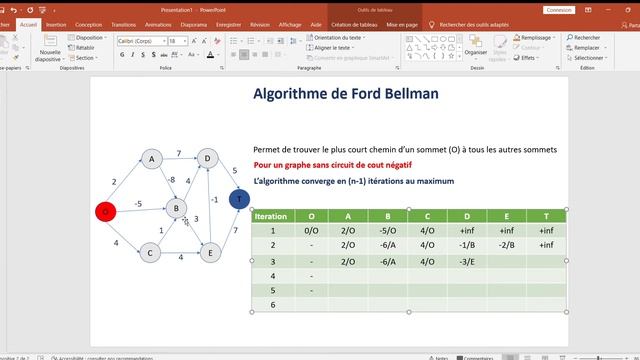Select the red O node in the graph
The width and height of the screenshot is (640, 360).
105,212
